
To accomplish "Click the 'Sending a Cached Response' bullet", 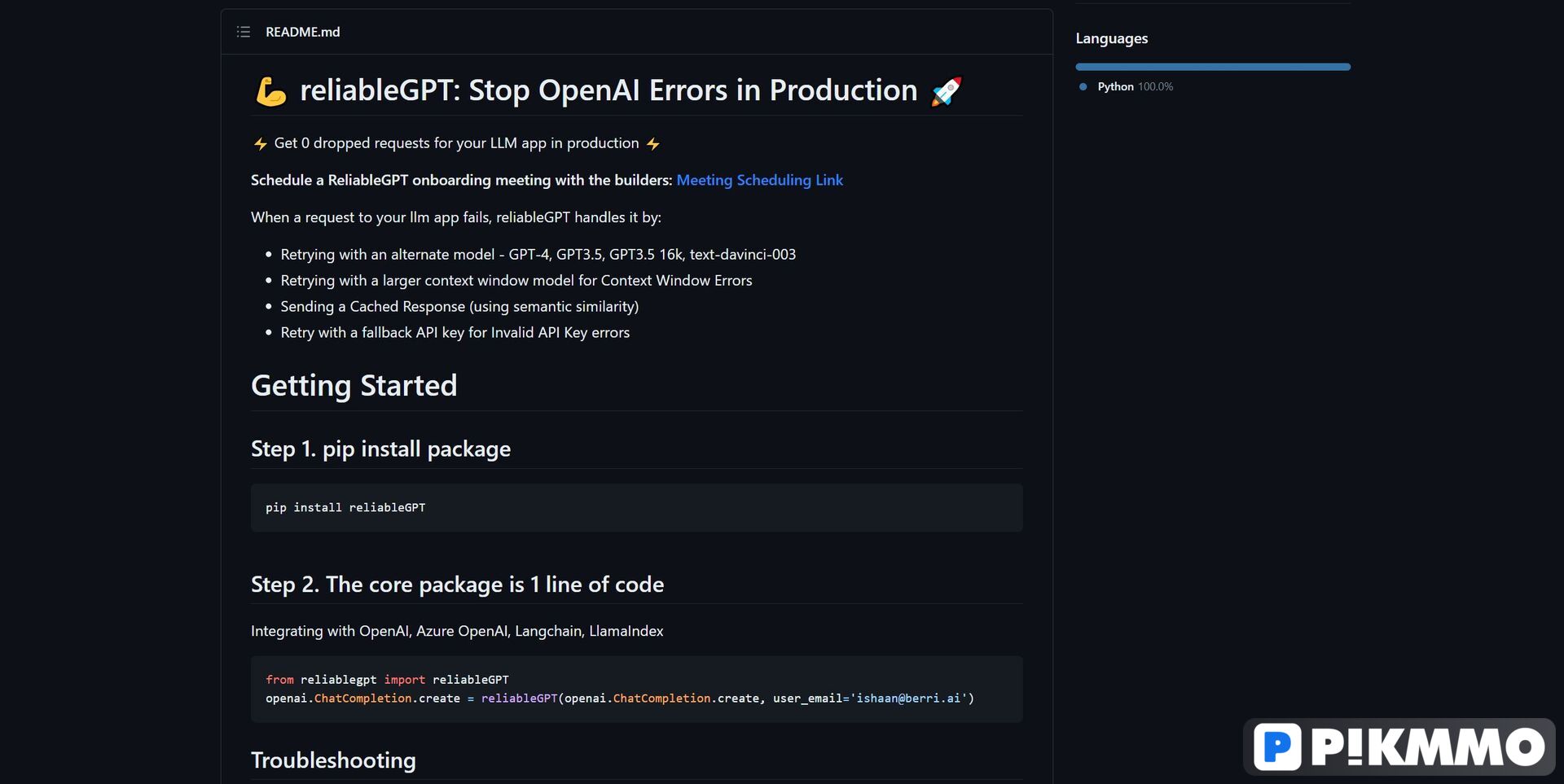I will pos(459,307).
